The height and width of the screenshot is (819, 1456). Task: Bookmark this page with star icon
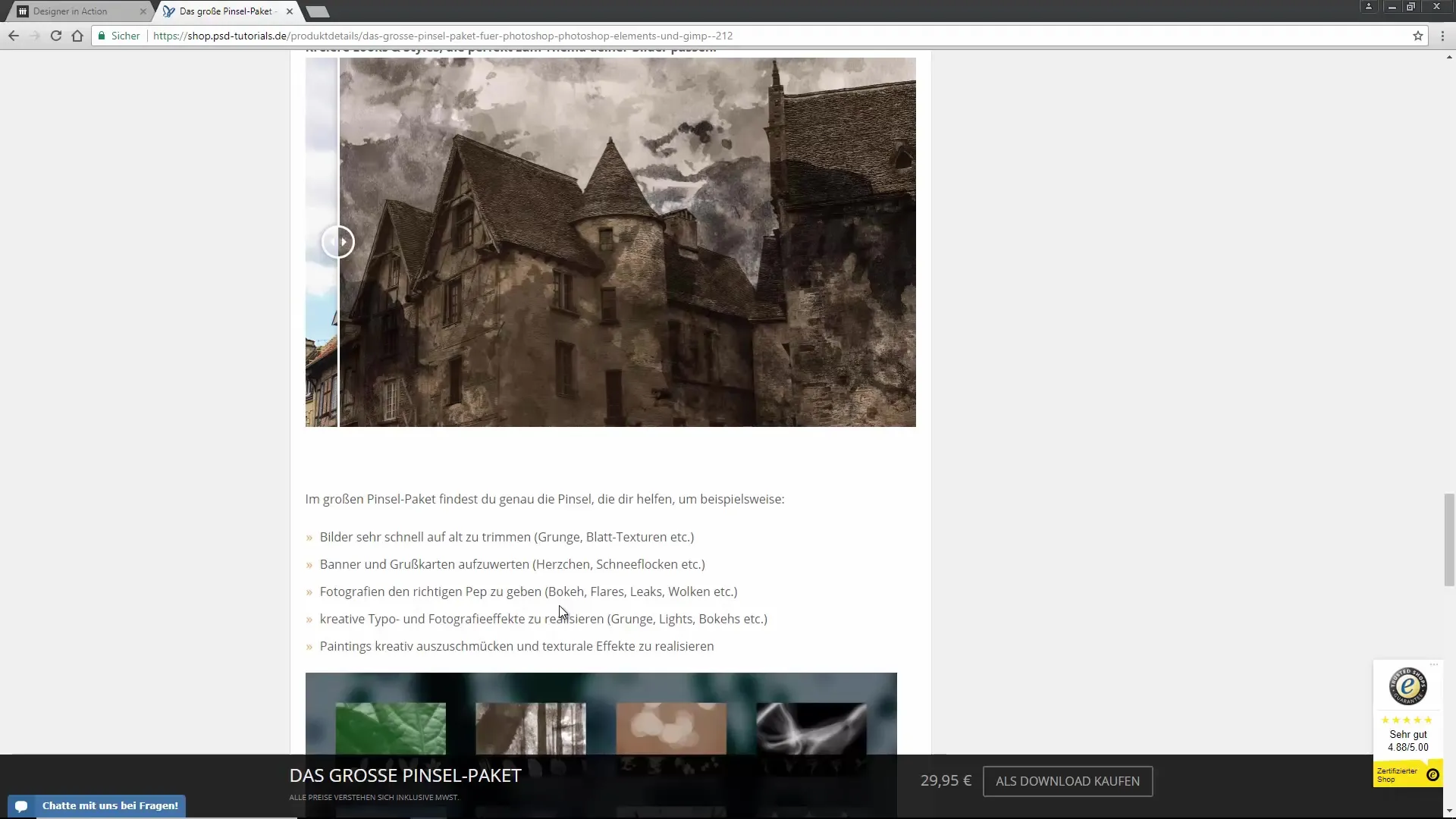click(x=1417, y=36)
